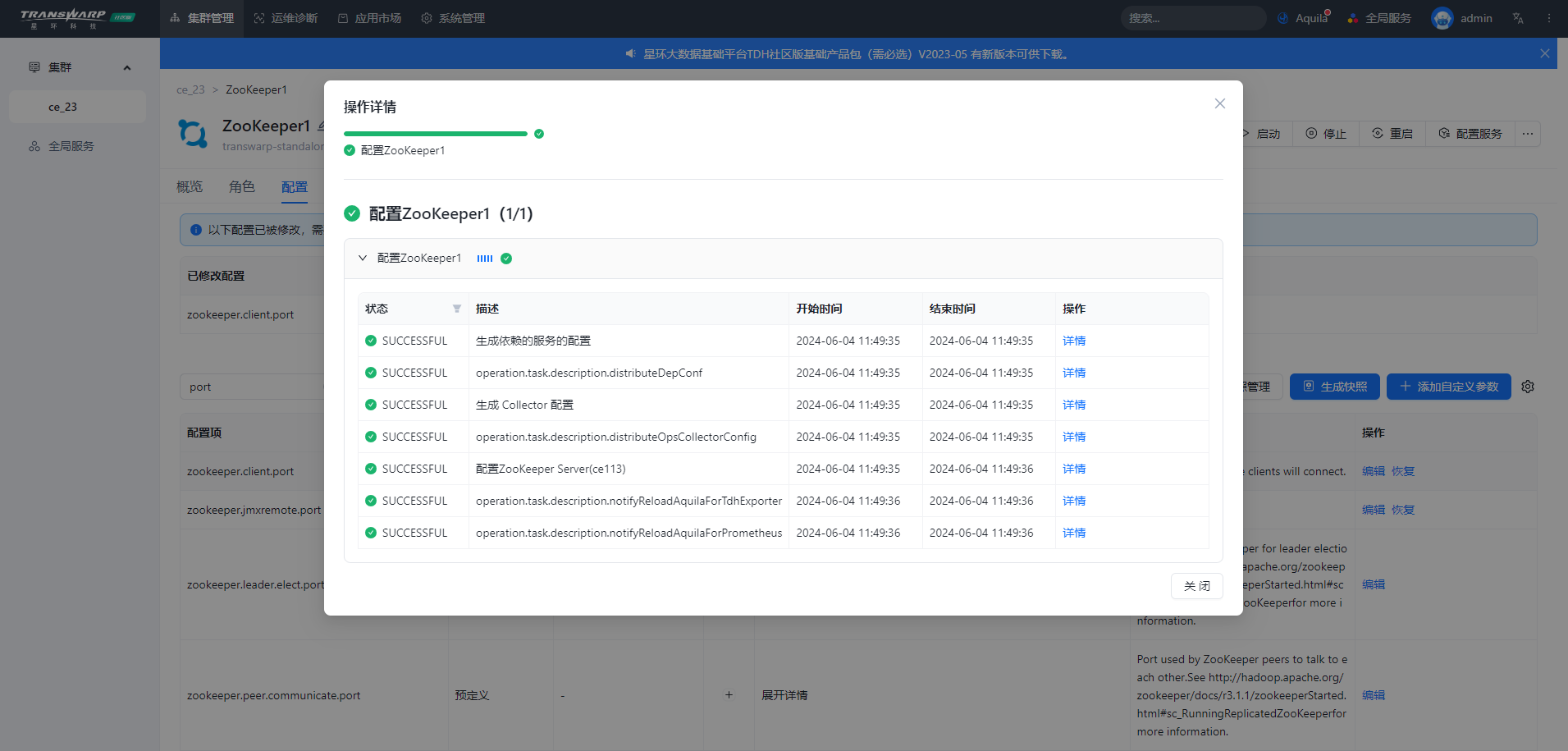1568x751 pixels.
Task: Click the announcement speaker icon
Action: (630, 53)
